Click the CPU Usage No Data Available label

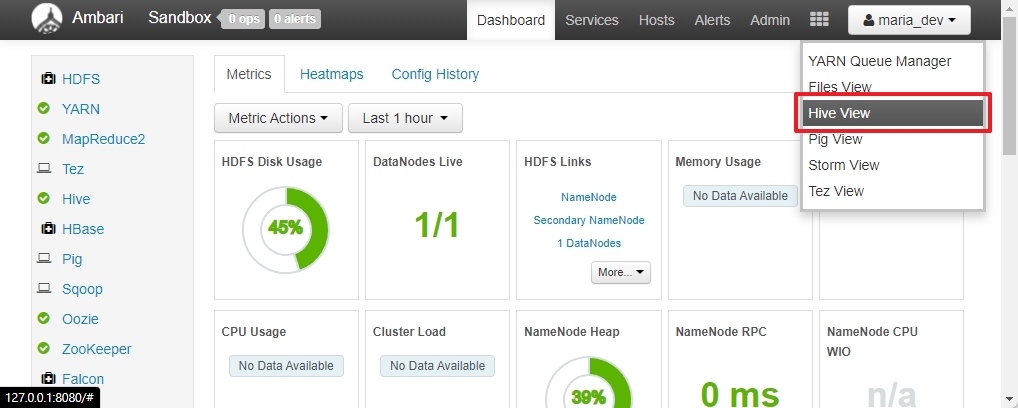[x=286, y=366]
